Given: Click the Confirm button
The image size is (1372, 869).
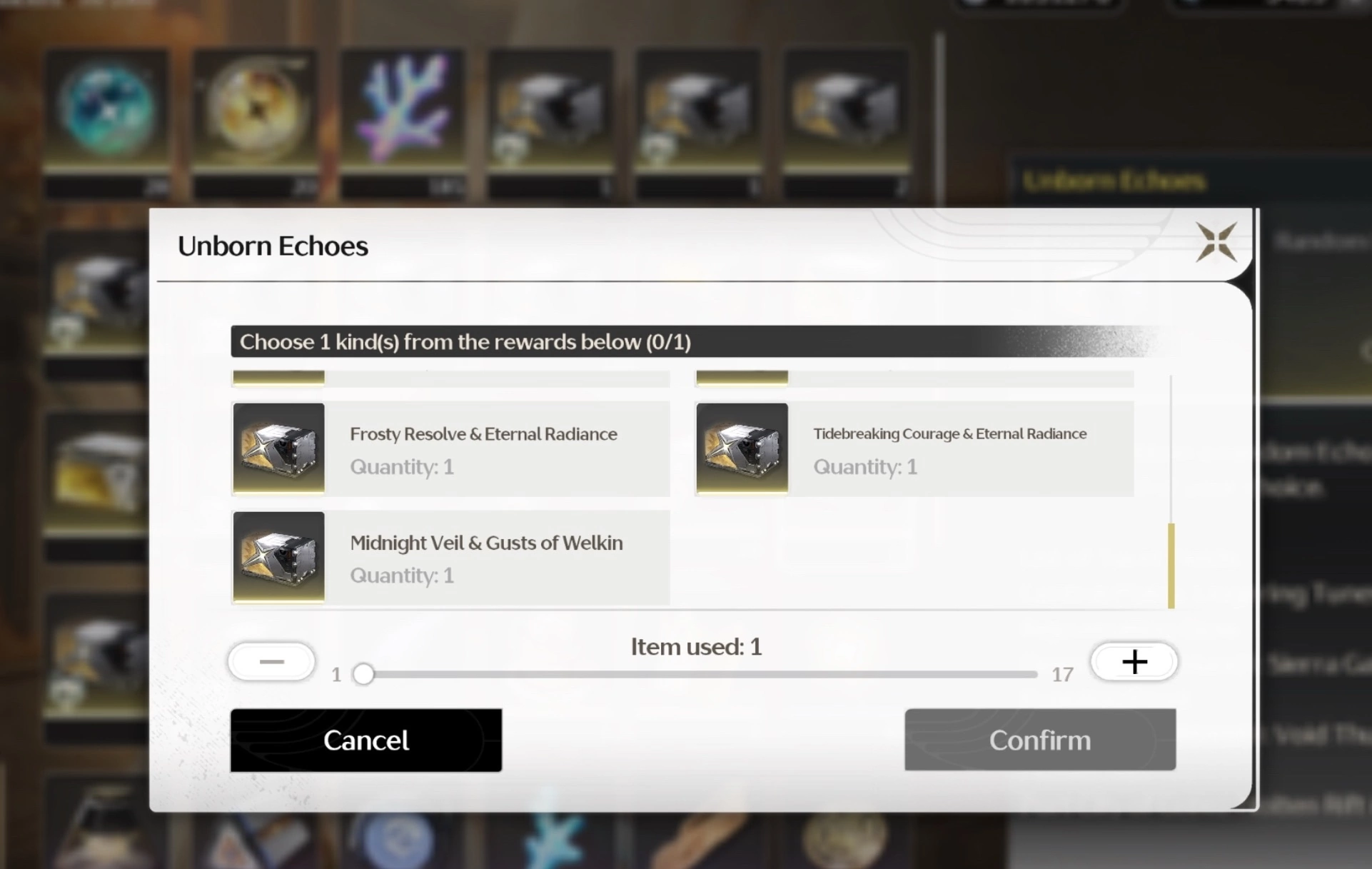Looking at the screenshot, I should pyautogui.click(x=1040, y=740).
